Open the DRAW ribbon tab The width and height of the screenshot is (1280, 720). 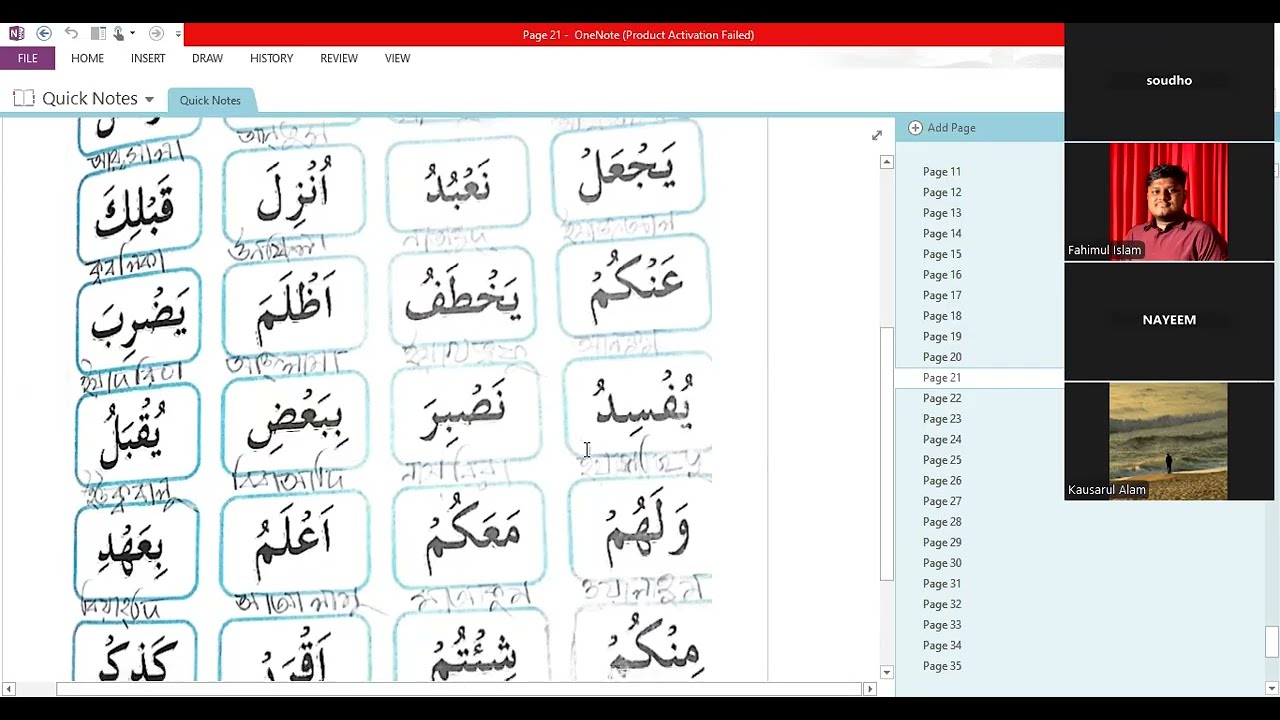click(207, 58)
